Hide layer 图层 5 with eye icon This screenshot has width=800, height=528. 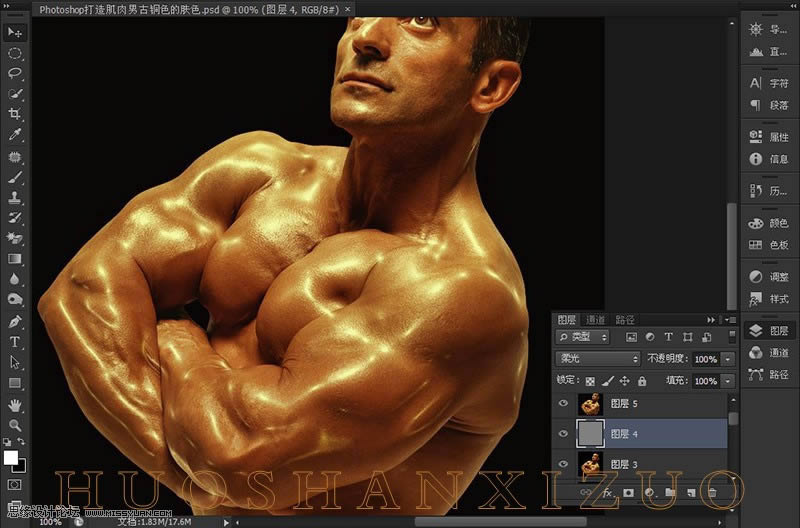(x=564, y=404)
